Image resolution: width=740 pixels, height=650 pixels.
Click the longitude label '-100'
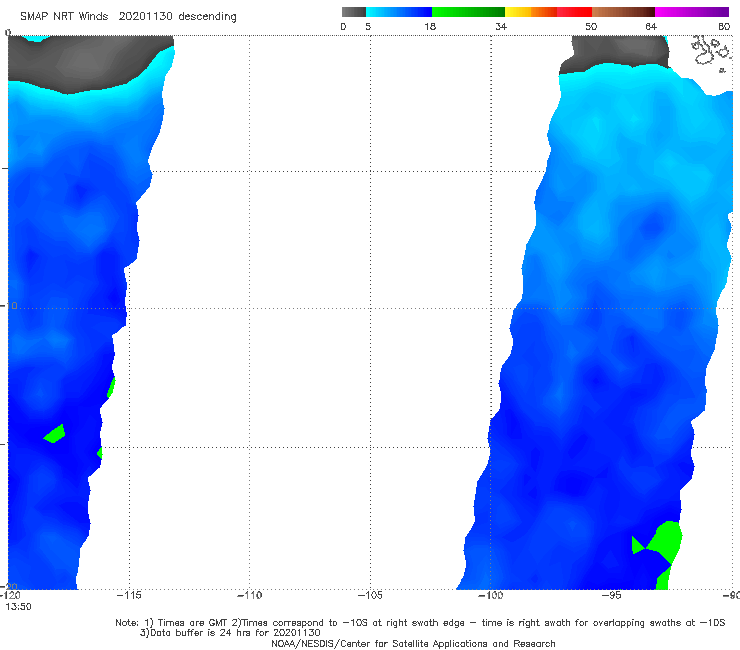[490, 595]
